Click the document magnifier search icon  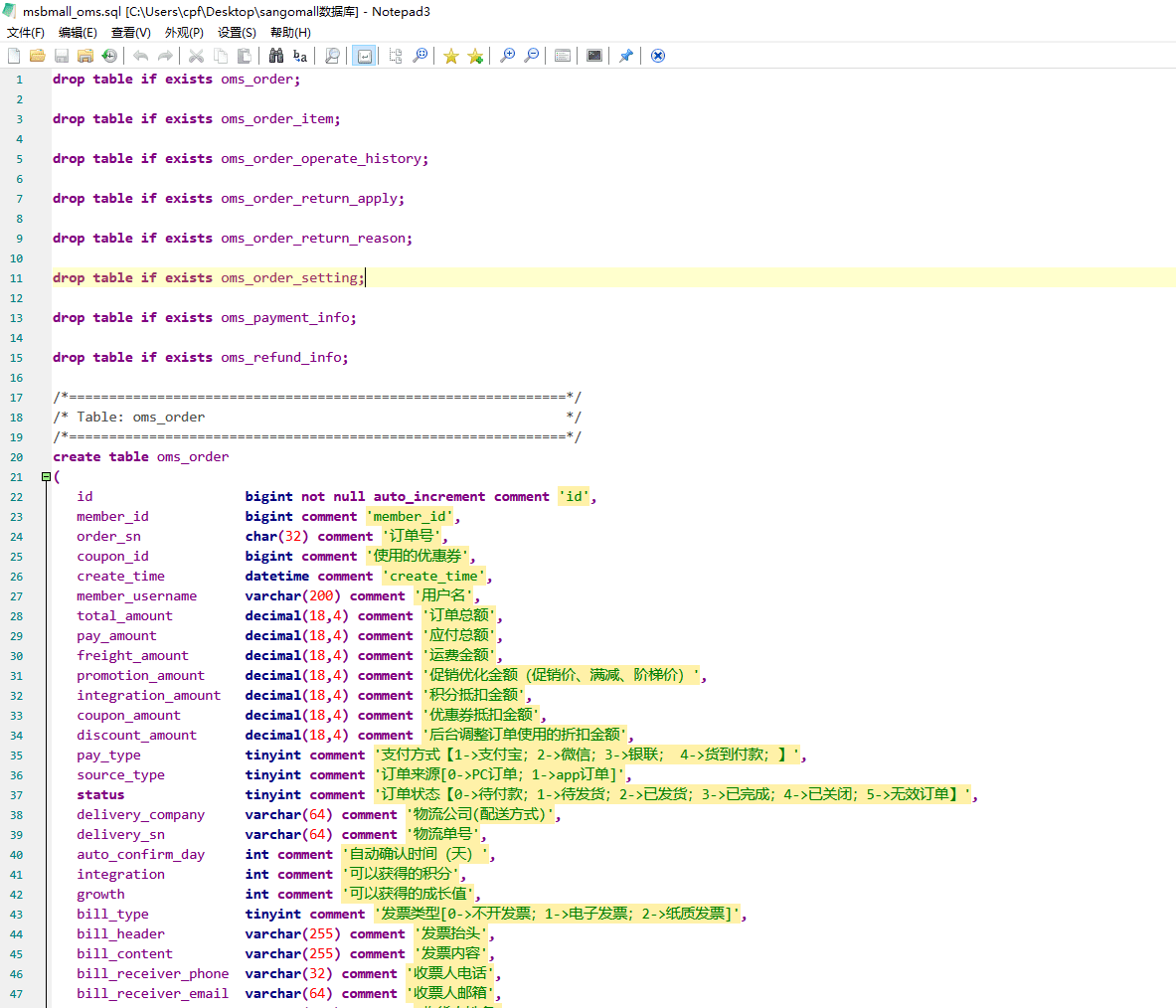(332, 56)
